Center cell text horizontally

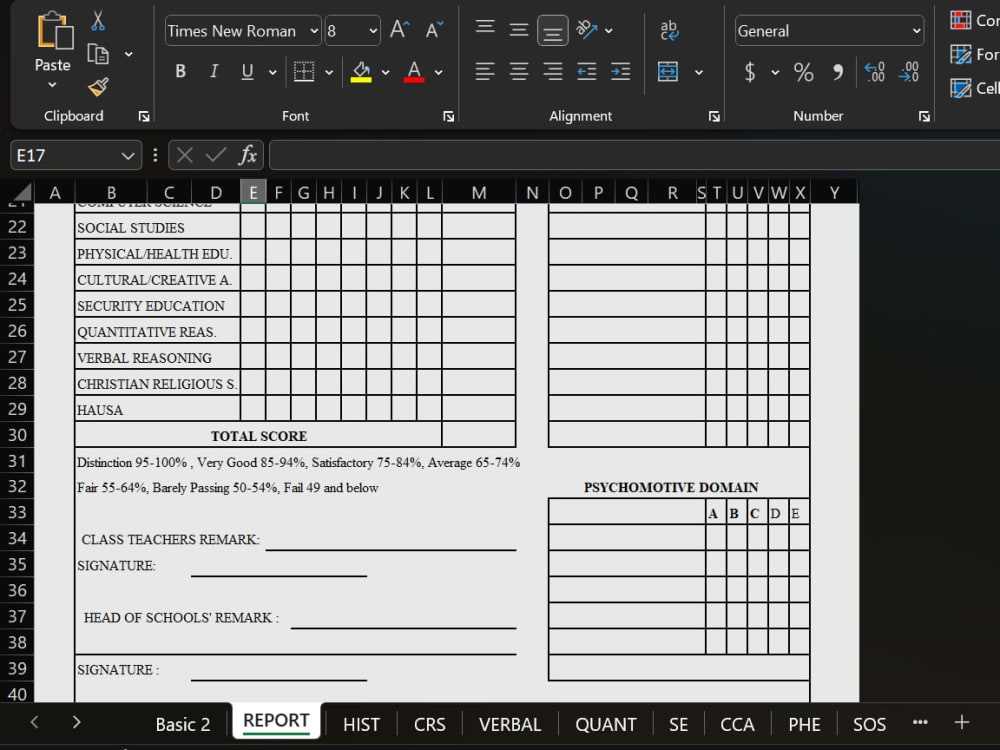pyautogui.click(x=519, y=71)
